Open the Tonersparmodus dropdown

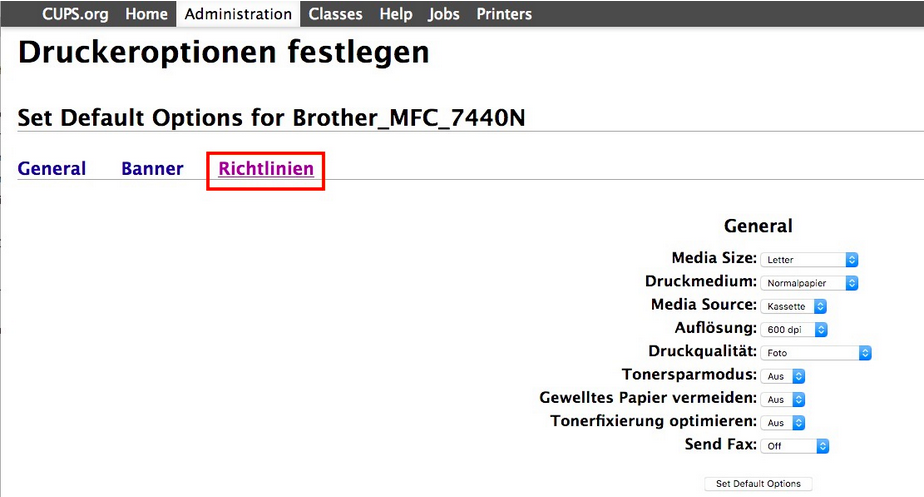[783, 376]
